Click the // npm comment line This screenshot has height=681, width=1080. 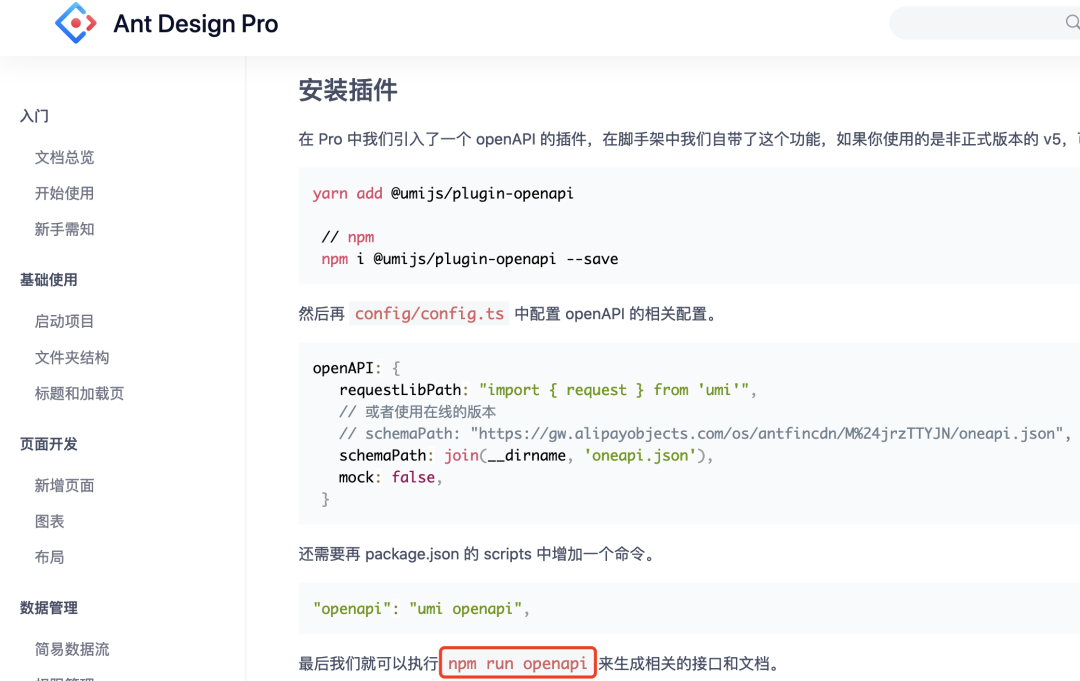tap(348, 237)
